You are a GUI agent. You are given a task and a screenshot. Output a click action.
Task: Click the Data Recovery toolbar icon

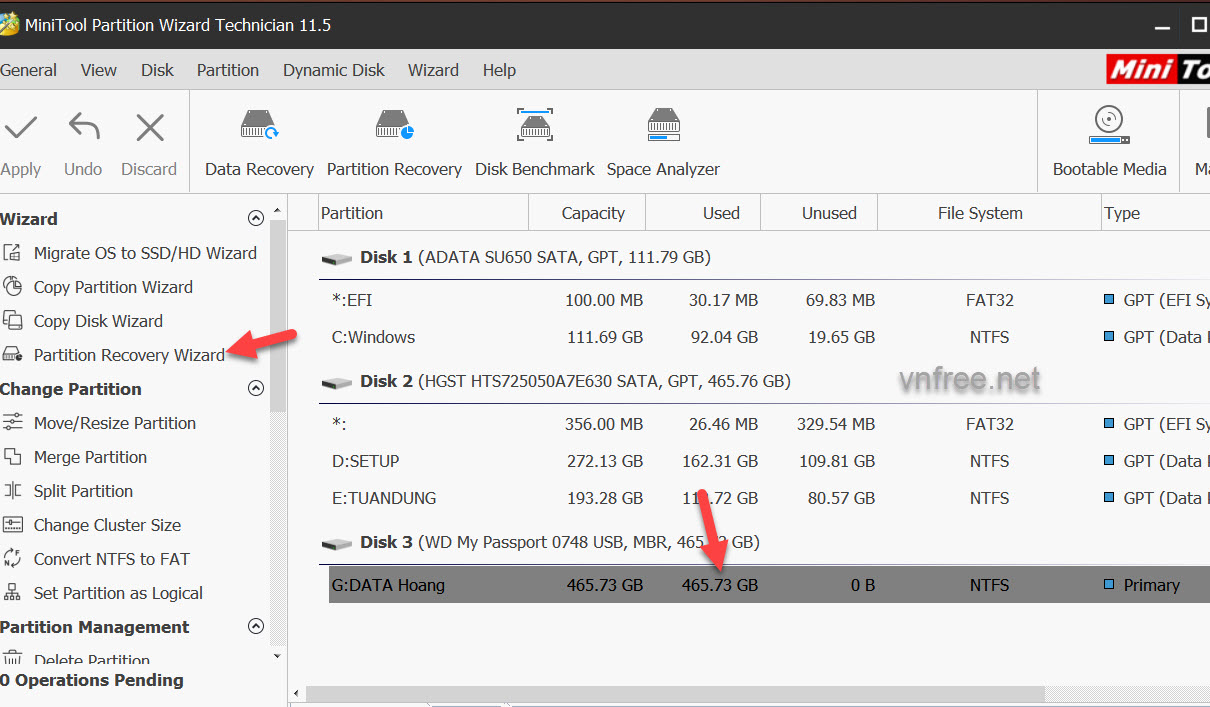pyautogui.click(x=259, y=128)
